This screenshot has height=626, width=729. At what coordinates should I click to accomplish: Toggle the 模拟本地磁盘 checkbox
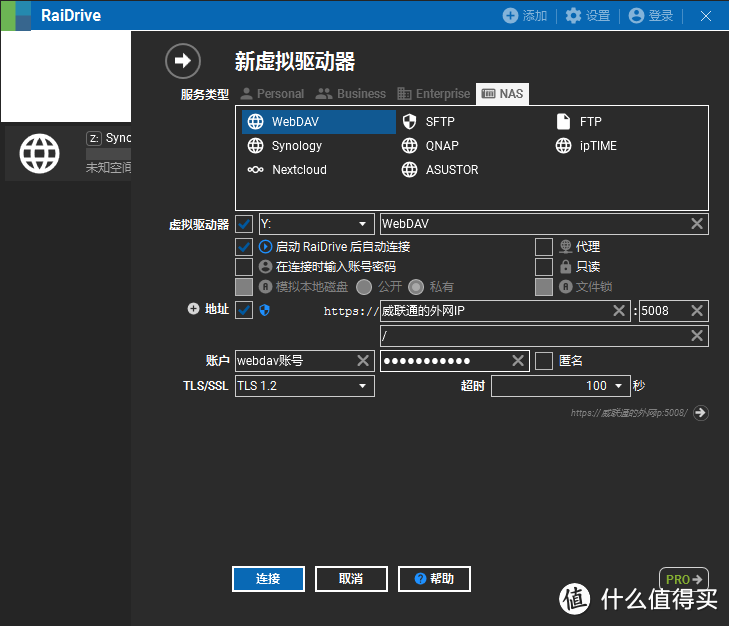point(244,287)
